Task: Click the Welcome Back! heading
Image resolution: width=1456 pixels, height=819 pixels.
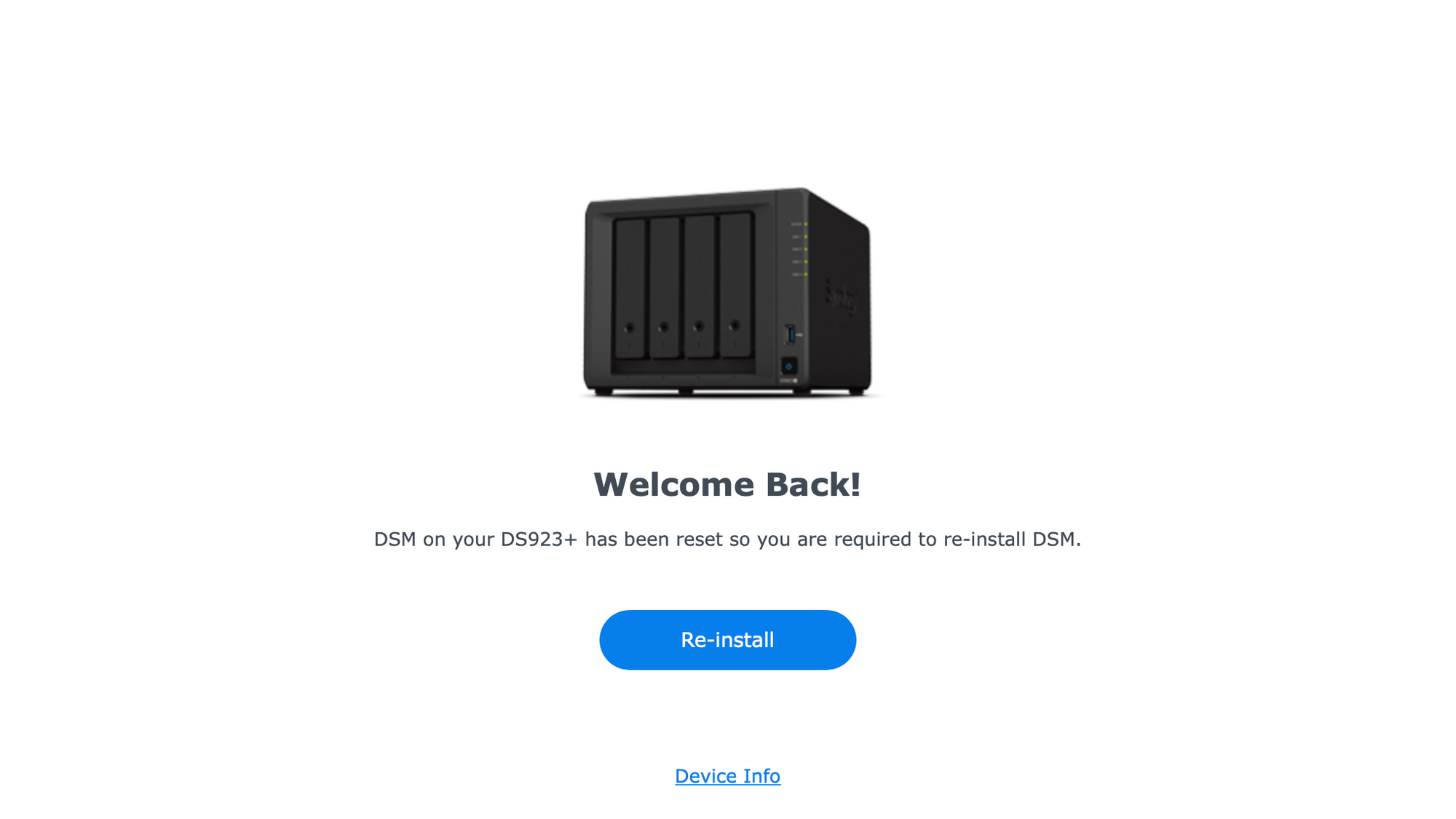Action: 727,485
